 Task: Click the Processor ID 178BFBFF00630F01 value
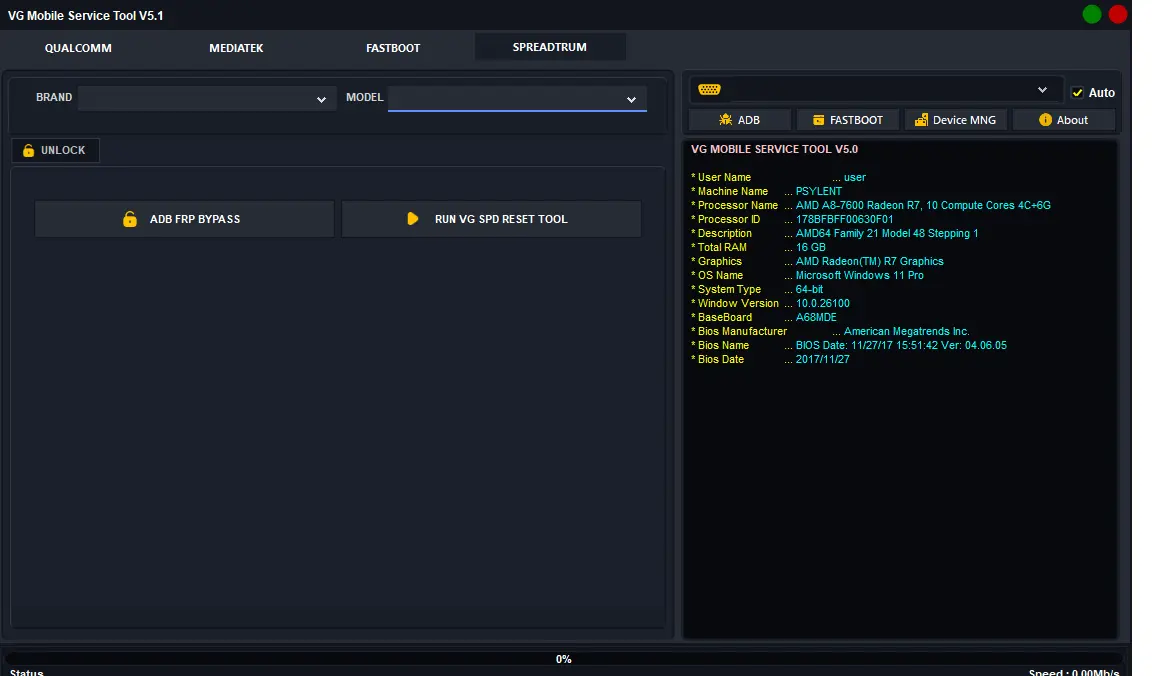coord(844,219)
